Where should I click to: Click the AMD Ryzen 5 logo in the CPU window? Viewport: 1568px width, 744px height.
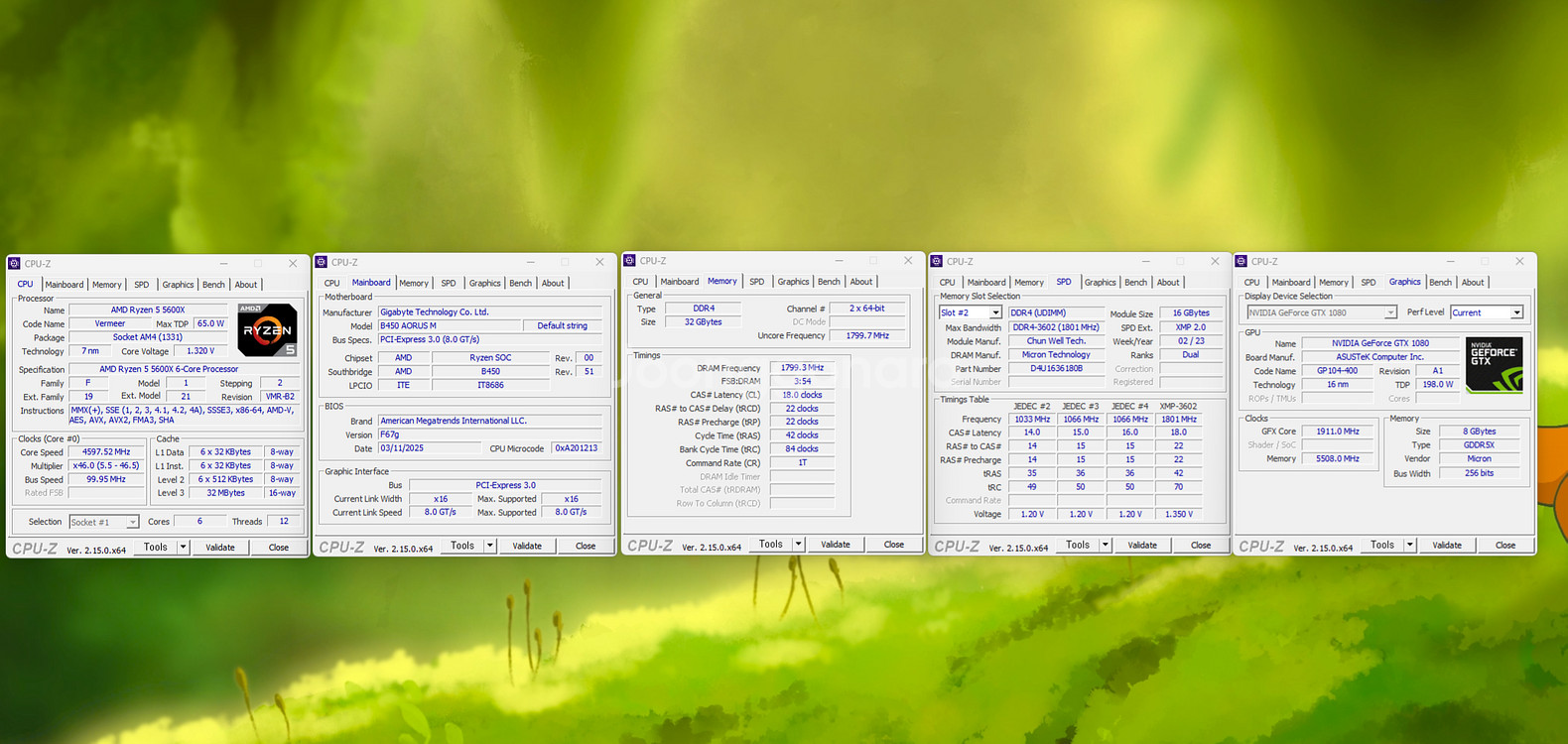coord(267,330)
